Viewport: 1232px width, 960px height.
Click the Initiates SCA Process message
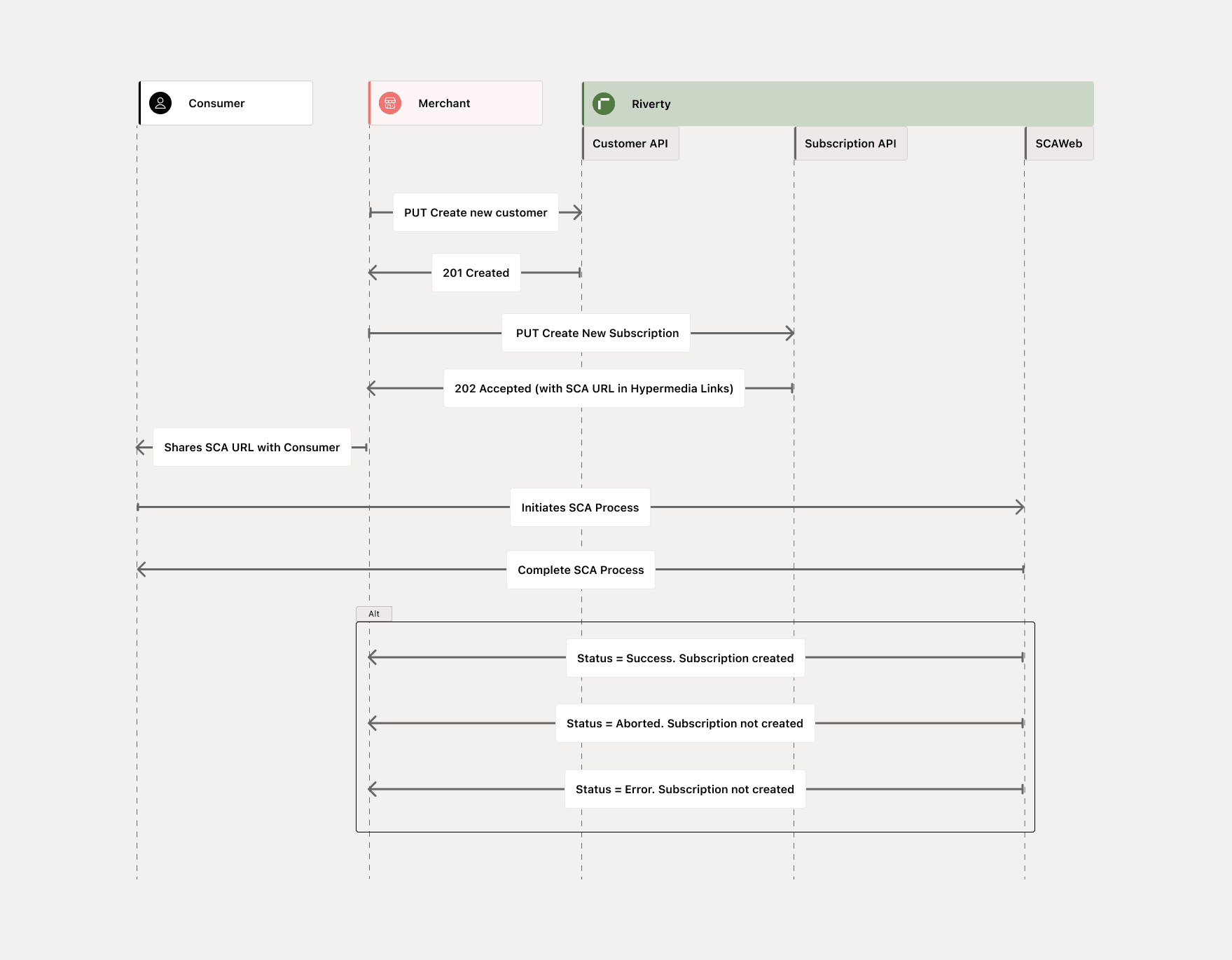[x=580, y=507]
